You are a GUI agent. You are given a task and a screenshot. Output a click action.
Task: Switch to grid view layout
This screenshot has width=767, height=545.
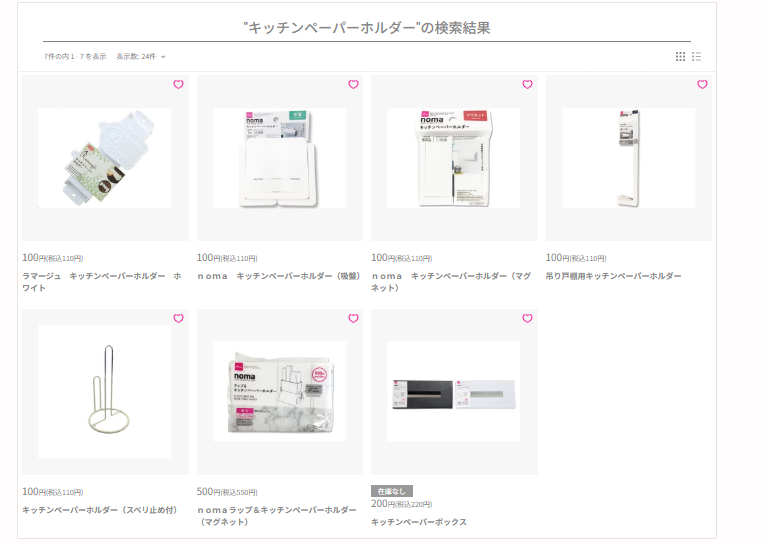pyautogui.click(x=680, y=56)
